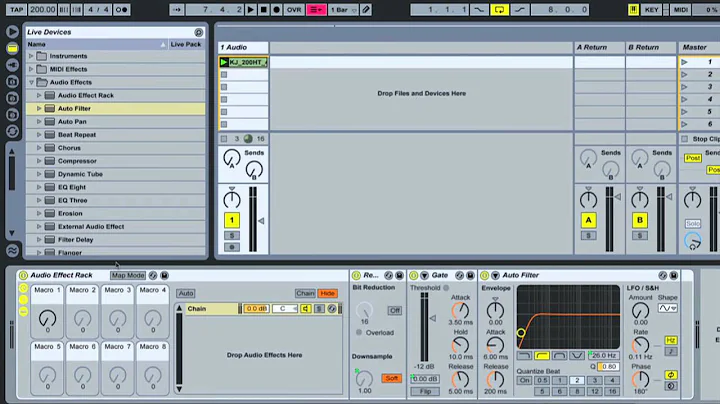Click the Punch-Out switch after Loop
The image size is (720, 404).
(x=519, y=10)
